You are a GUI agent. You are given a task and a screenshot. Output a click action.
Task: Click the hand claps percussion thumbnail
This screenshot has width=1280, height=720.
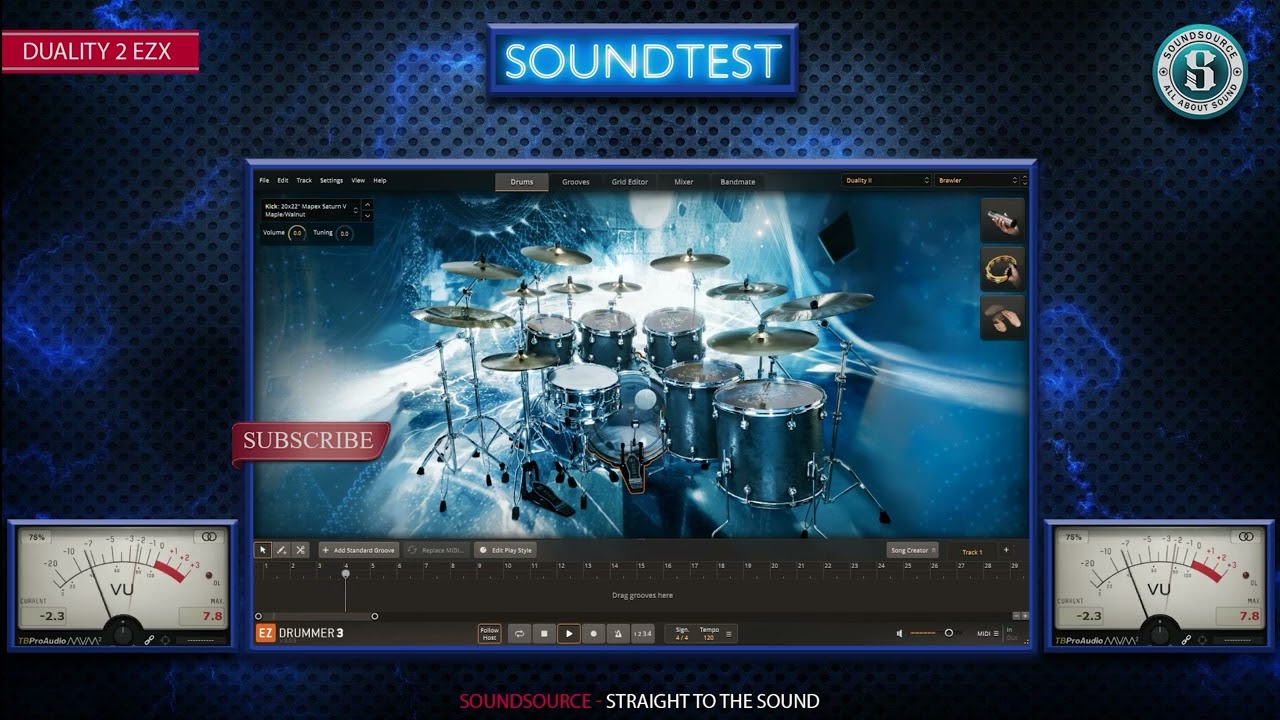click(1002, 318)
